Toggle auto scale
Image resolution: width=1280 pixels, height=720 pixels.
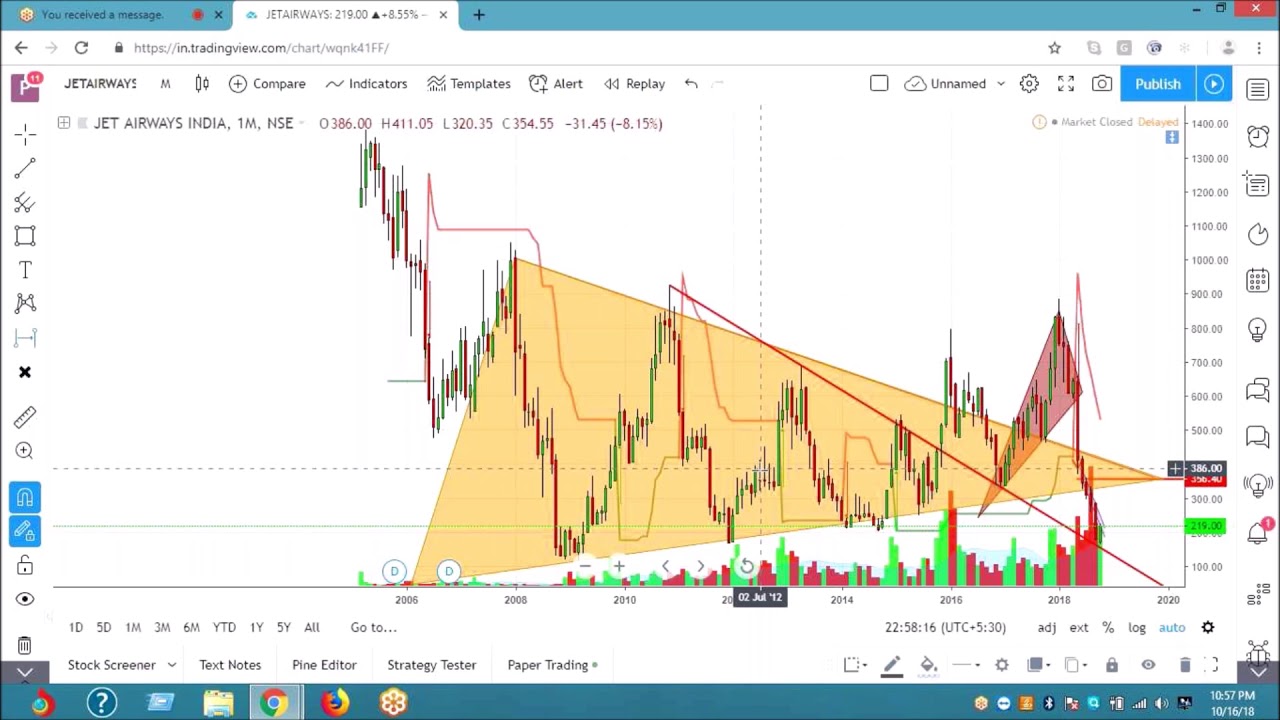(1172, 628)
